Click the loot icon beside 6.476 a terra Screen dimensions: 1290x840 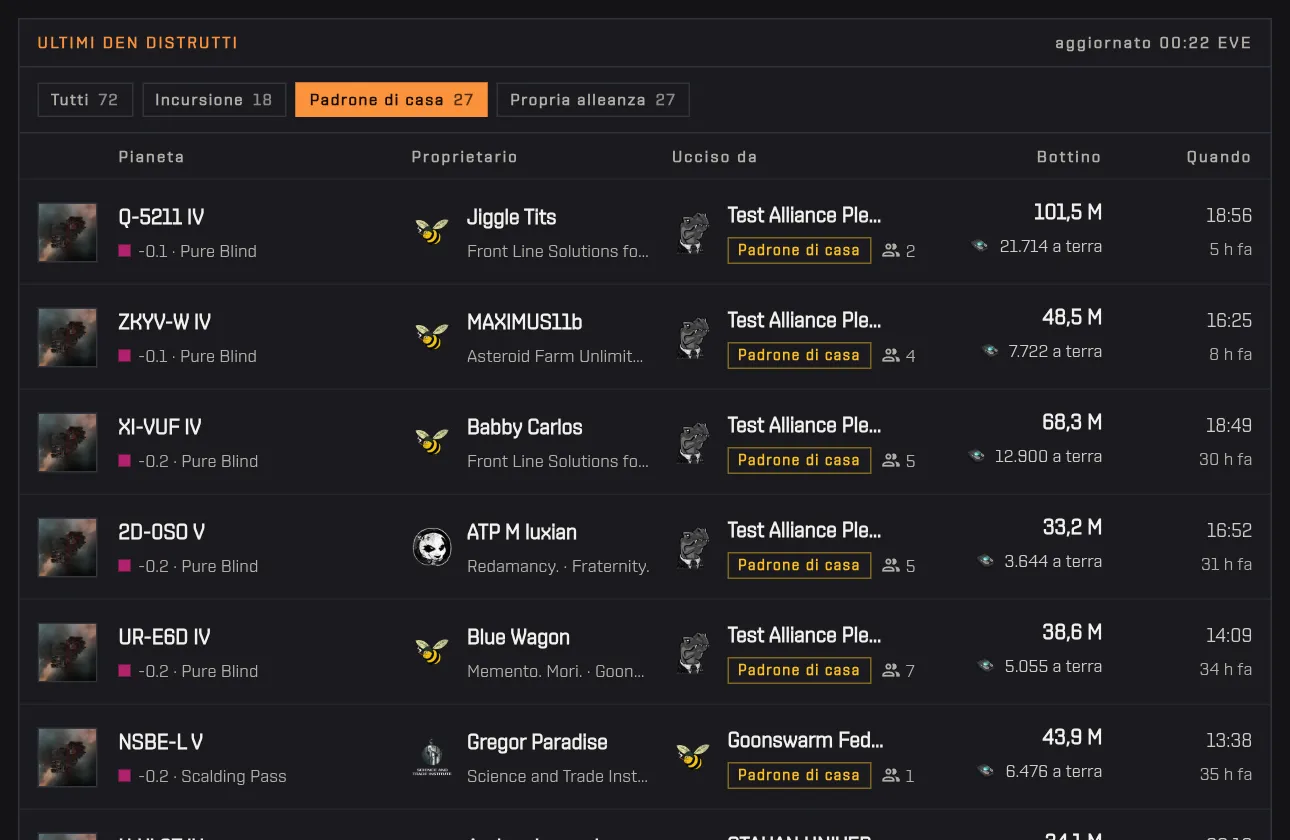click(x=986, y=771)
